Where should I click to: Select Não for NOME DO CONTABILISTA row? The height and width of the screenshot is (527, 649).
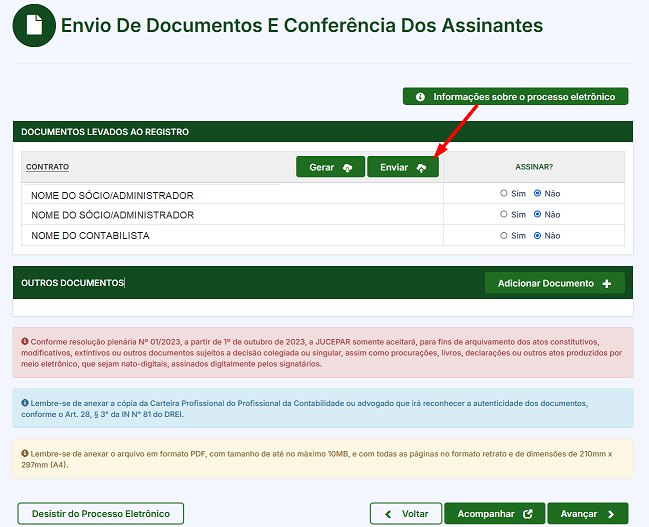coord(537,236)
